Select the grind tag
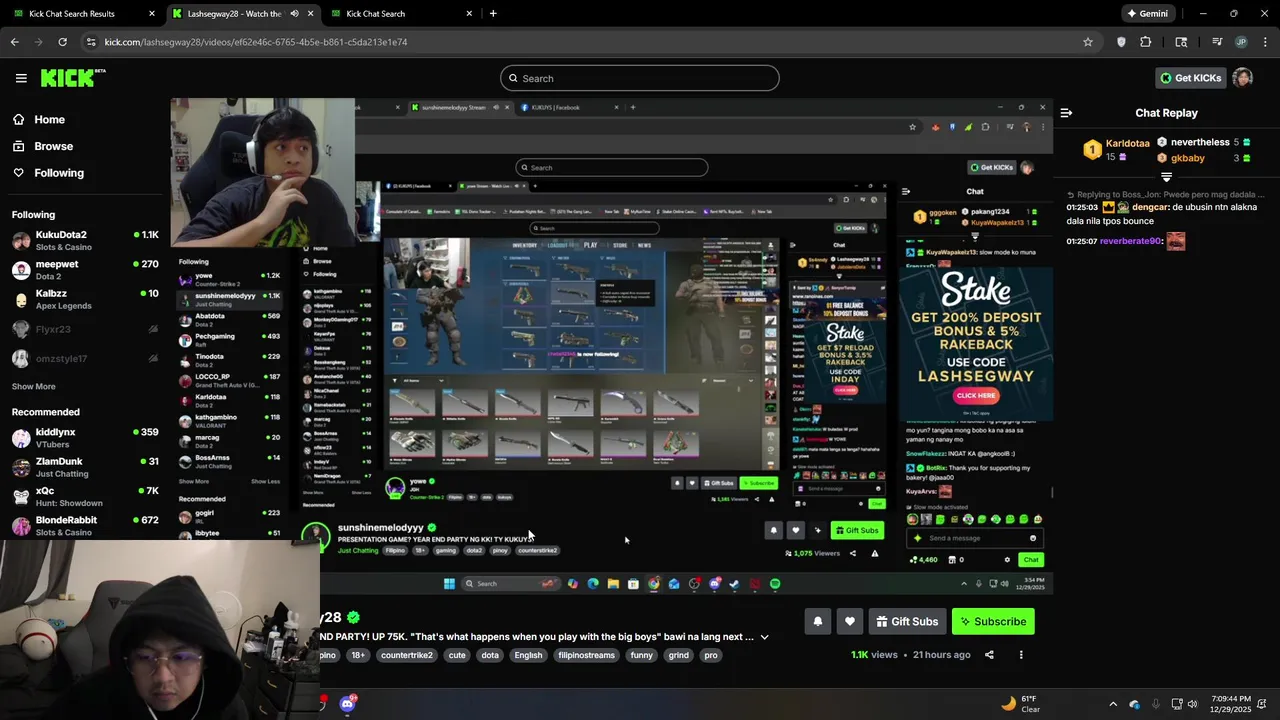 coord(679,655)
